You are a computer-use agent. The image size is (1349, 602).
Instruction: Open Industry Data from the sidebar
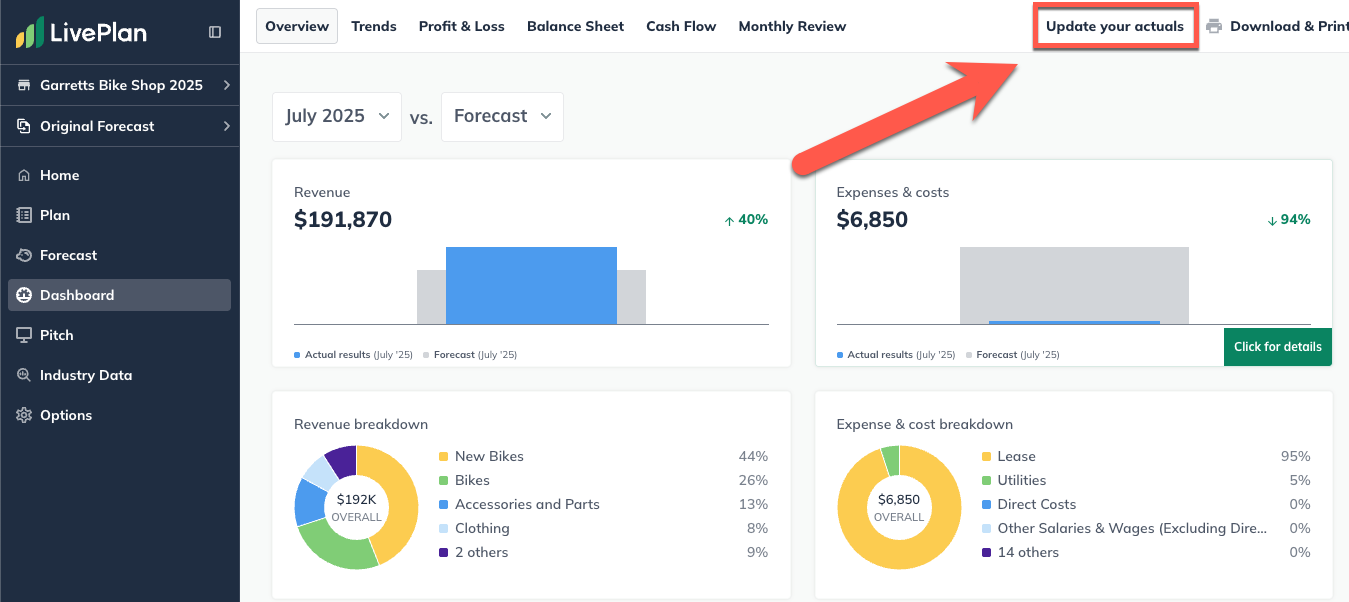(87, 374)
